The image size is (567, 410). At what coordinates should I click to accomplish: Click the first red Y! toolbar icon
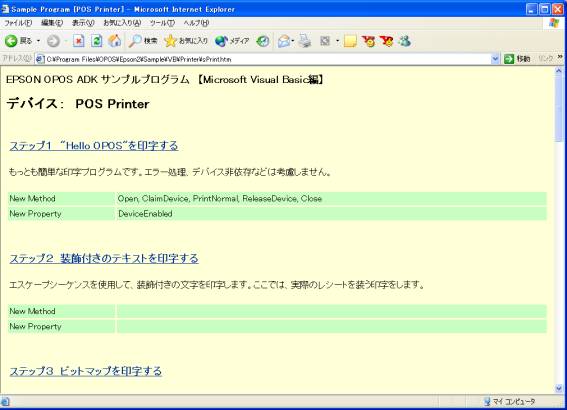pos(368,41)
